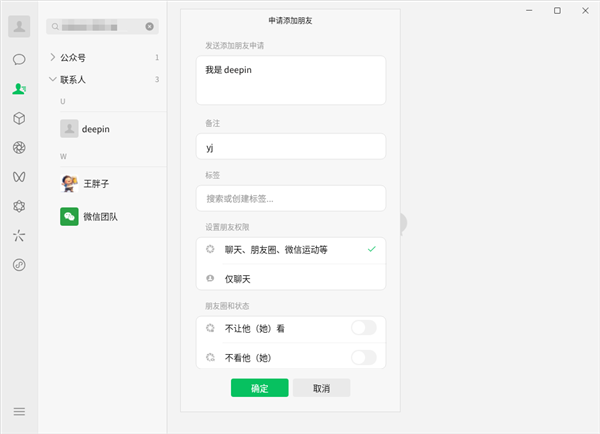Click the 标签 tag input field
This screenshot has height=434, width=600.
[x=291, y=198]
